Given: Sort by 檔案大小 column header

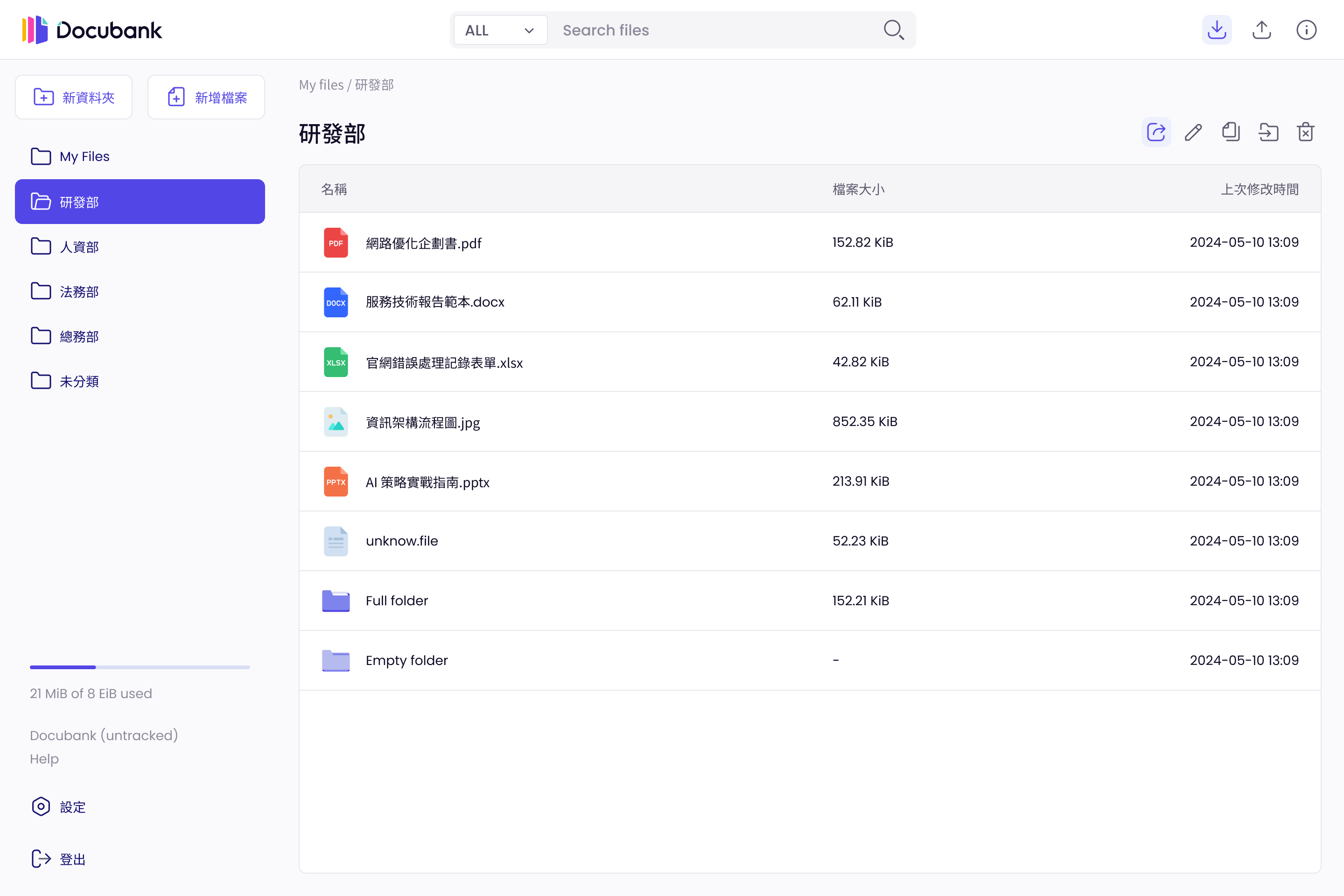Looking at the screenshot, I should pyautogui.click(x=858, y=189).
